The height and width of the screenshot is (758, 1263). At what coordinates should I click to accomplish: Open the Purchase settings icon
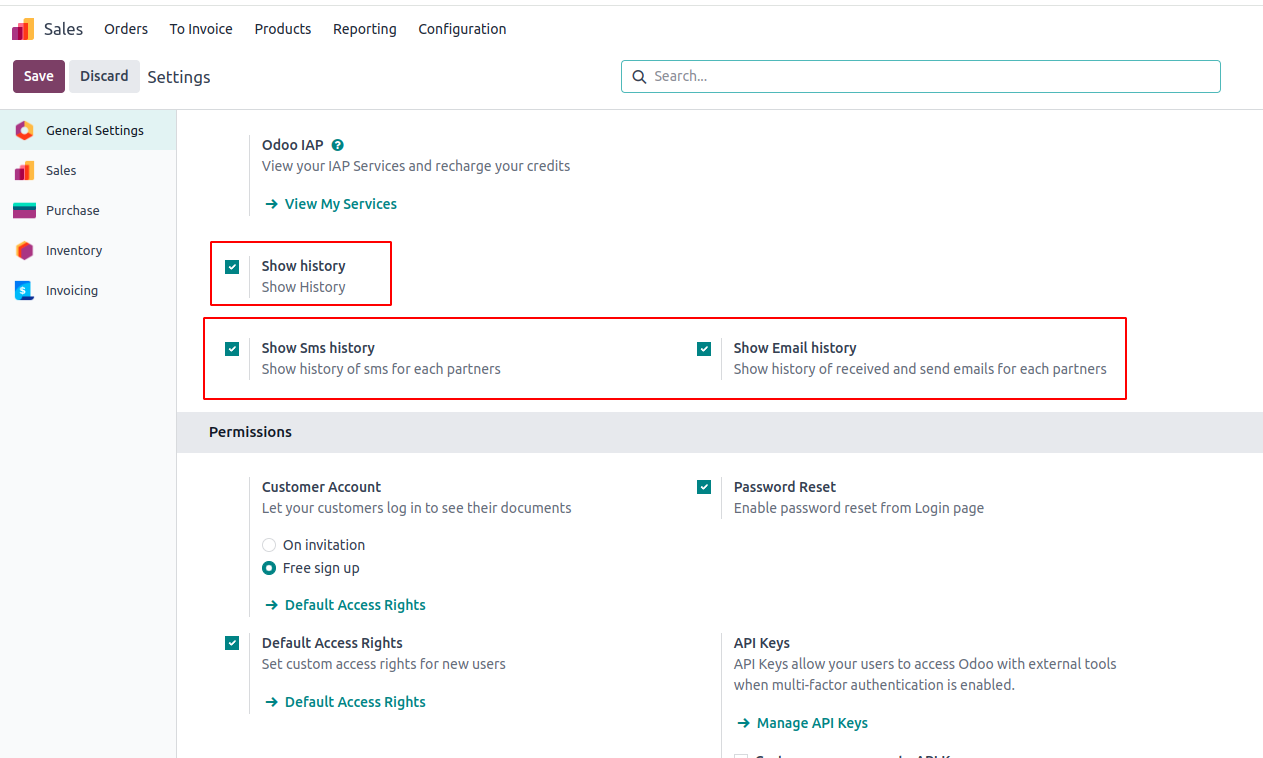click(x=25, y=211)
